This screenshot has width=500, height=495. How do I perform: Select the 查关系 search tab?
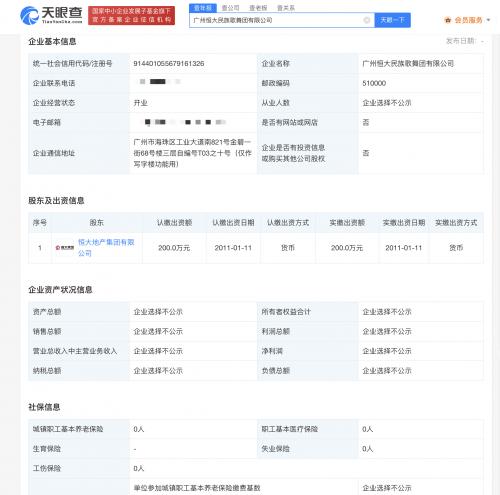tap(286, 8)
